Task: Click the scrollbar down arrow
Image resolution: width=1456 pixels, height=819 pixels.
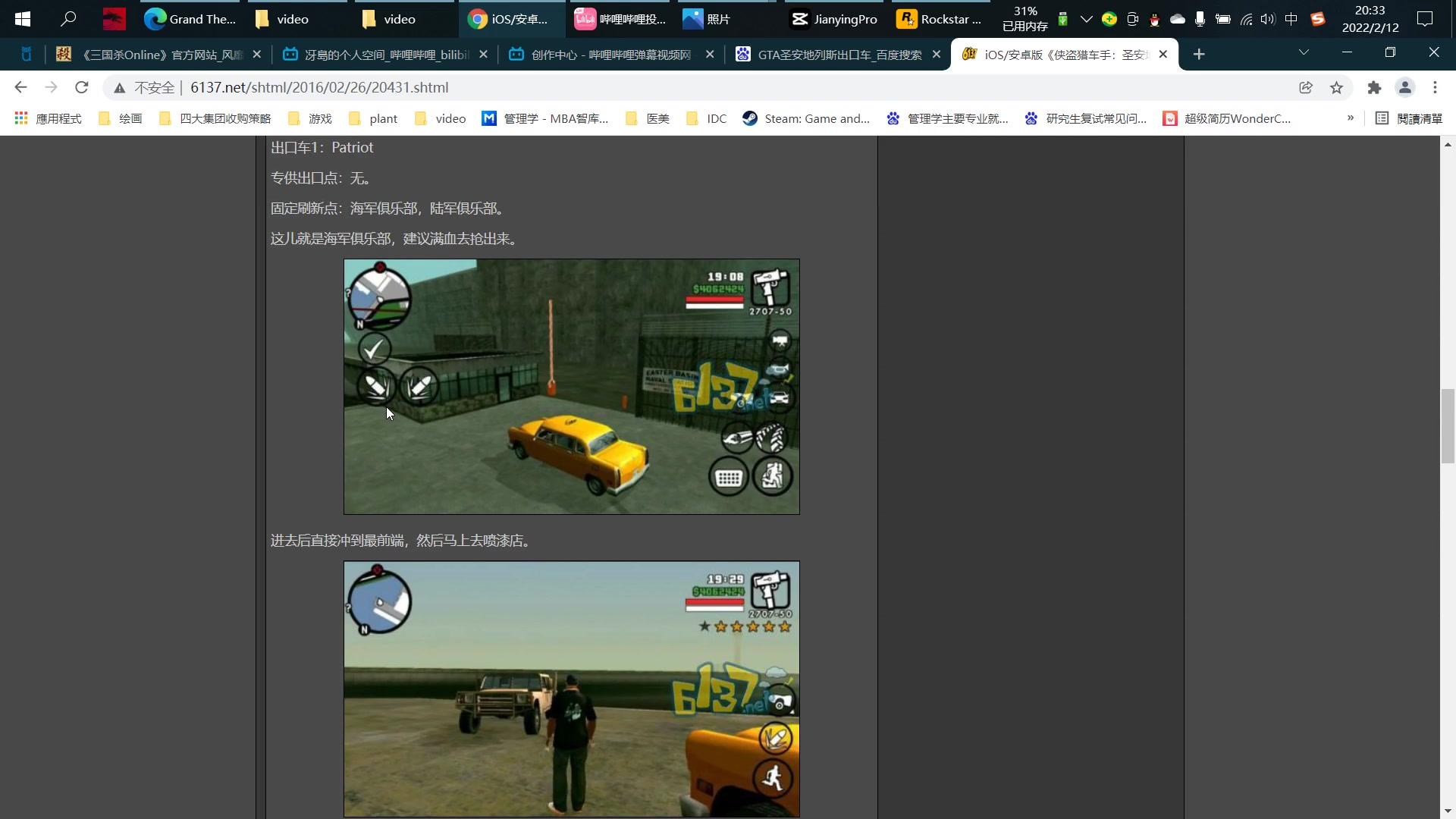Action: coord(1448,811)
